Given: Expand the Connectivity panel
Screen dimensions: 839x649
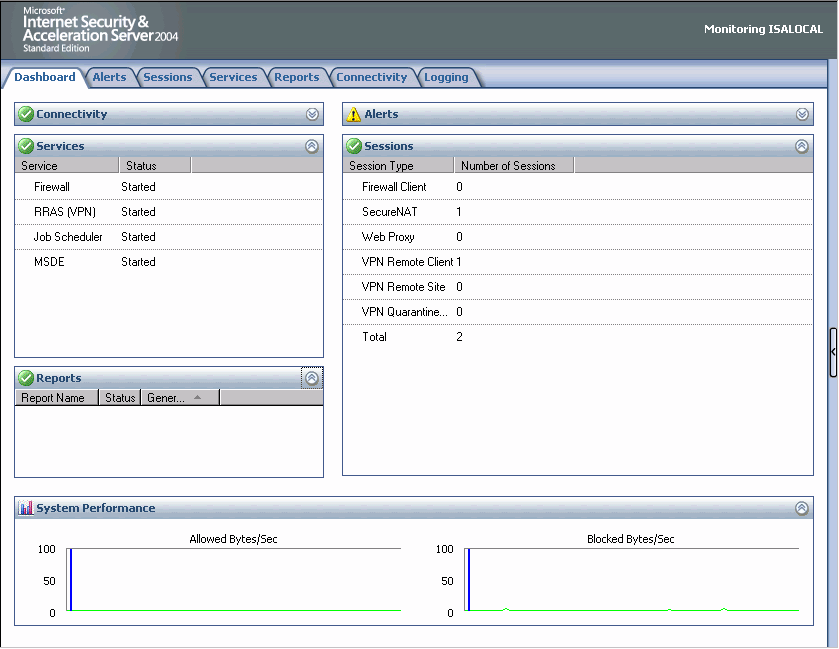Looking at the screenshot, I should pyautogui.click(x=312, y=115).
